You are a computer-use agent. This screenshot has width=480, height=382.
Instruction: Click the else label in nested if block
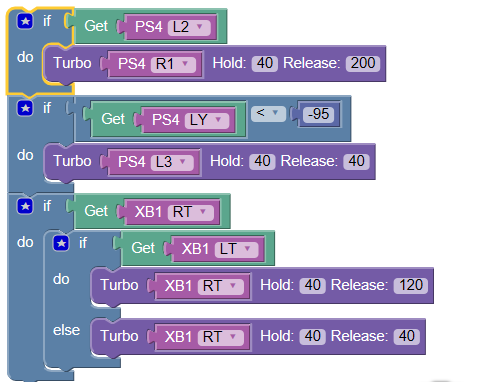tap(66, 330)
